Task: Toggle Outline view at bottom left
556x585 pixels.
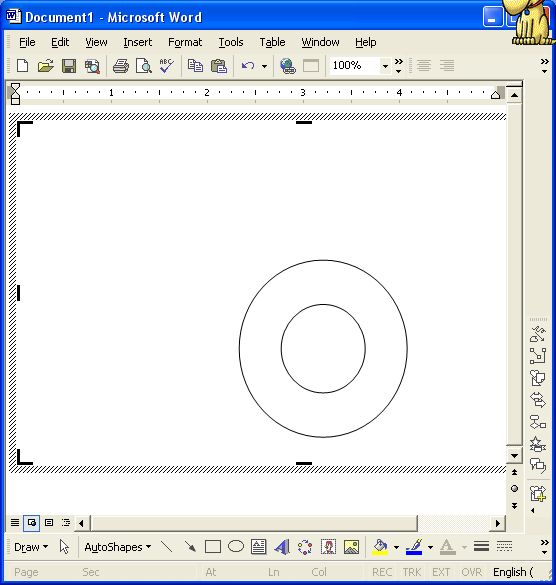Action: coord(66,523)
